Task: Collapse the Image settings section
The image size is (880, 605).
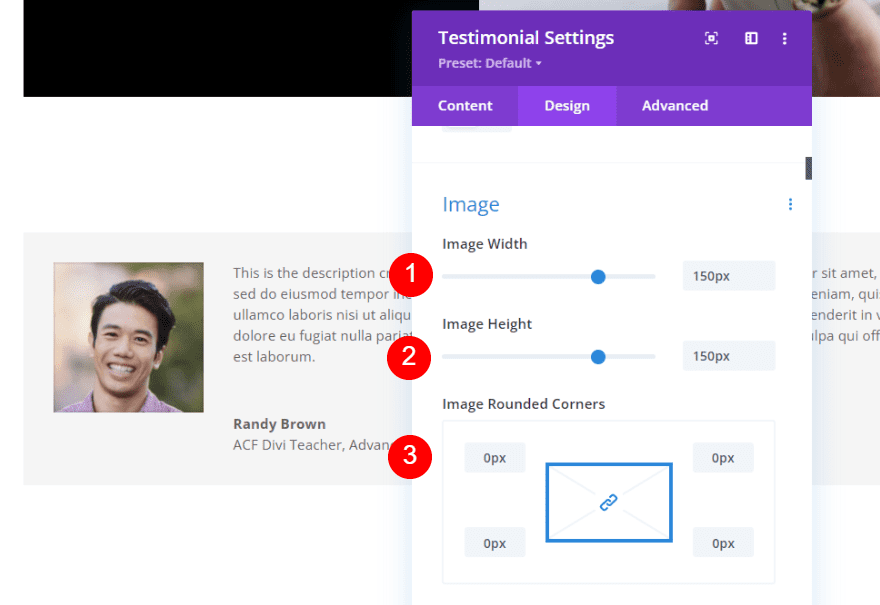Action: (471, 204)
